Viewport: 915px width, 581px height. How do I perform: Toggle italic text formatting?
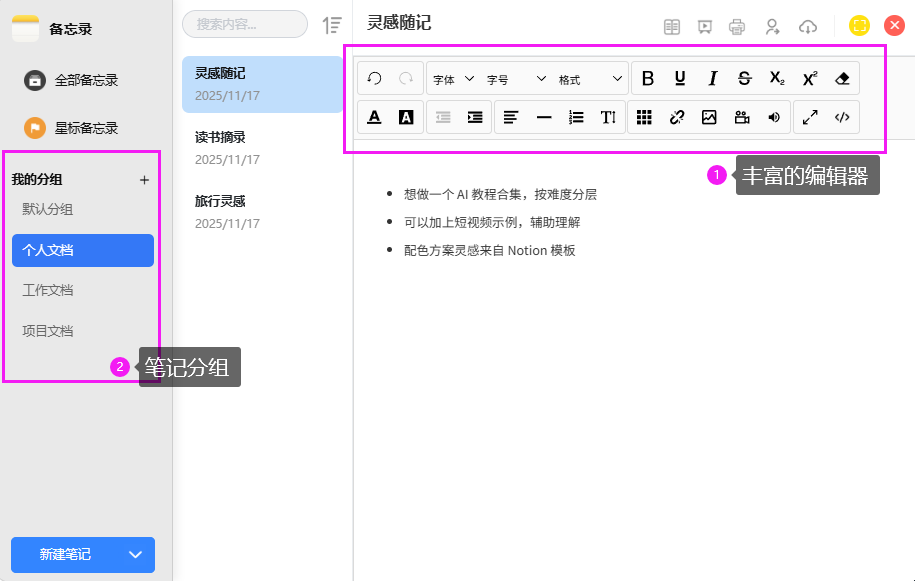coord(712,79)
